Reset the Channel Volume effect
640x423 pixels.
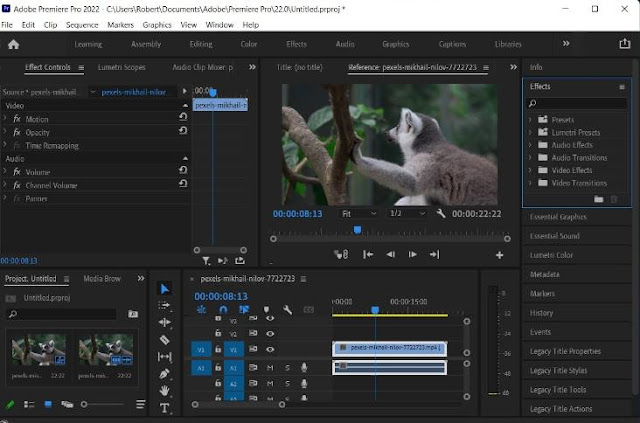(183, 183)
